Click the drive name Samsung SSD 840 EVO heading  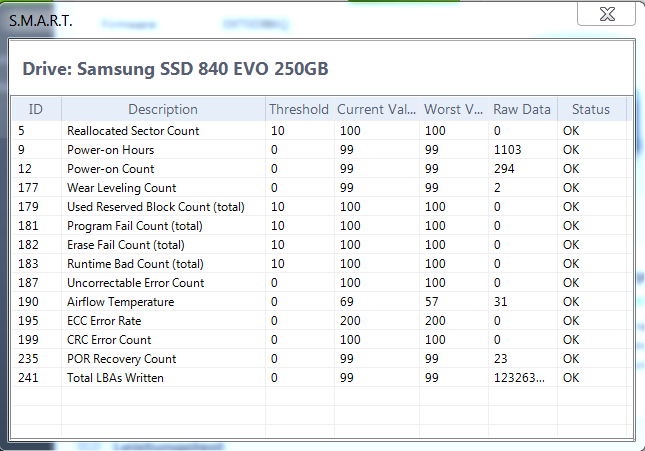175,69
